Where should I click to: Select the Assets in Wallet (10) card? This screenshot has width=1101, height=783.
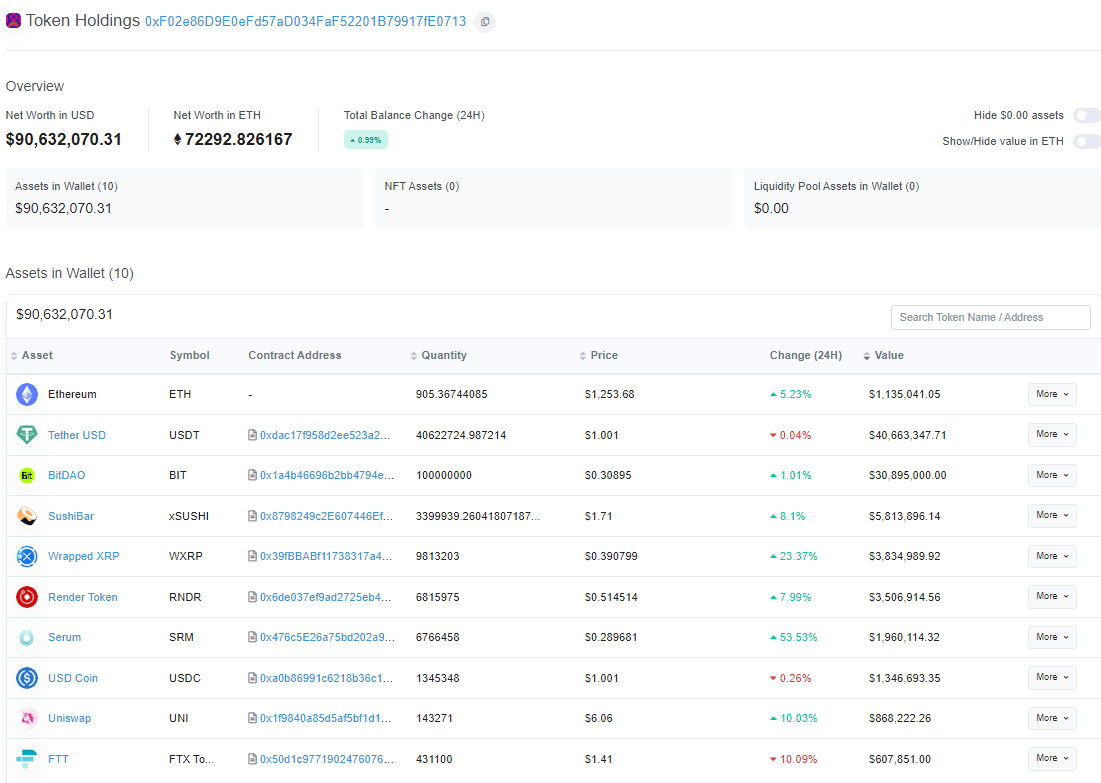(185, 198)
